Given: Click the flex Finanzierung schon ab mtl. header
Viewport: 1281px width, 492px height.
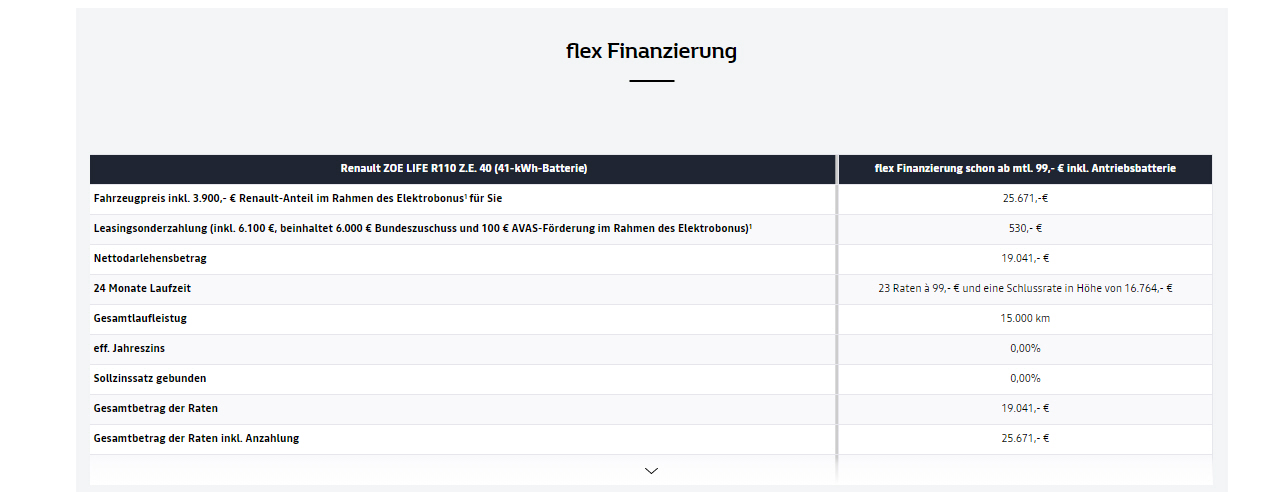Looking at the screenshot, I should tap(1025, 169).
